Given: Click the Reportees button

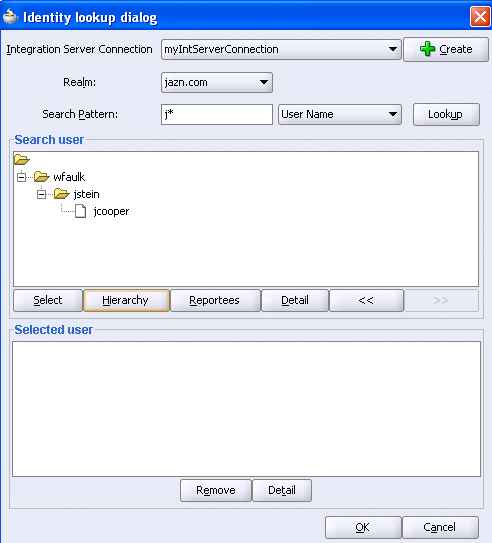Looking at the screenshot, I should (215, 301).
